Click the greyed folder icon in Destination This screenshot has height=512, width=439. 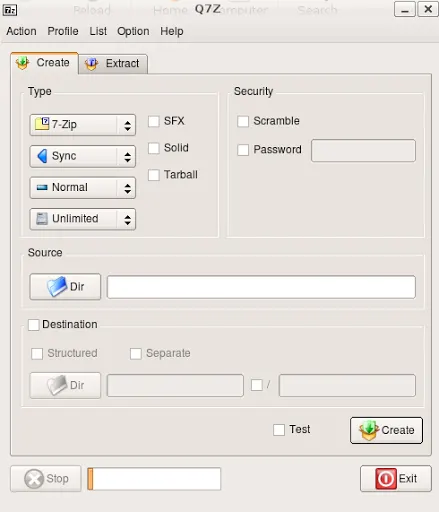57,385
